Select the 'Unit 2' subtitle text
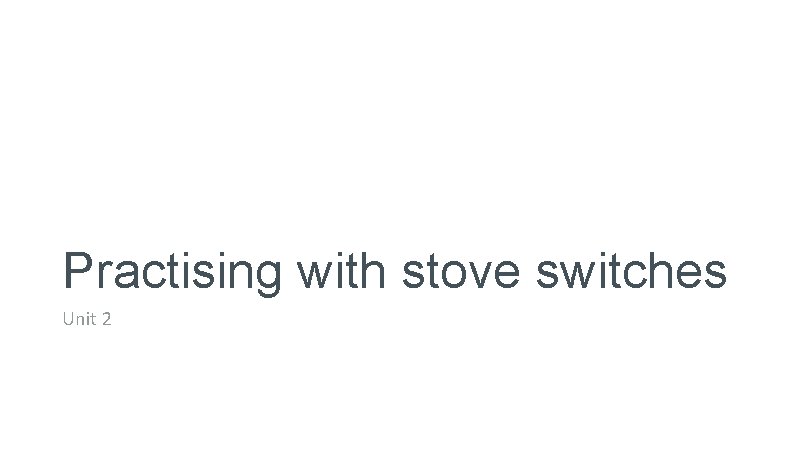This screenshot has height=454, width=806. [x=85, y=320]
